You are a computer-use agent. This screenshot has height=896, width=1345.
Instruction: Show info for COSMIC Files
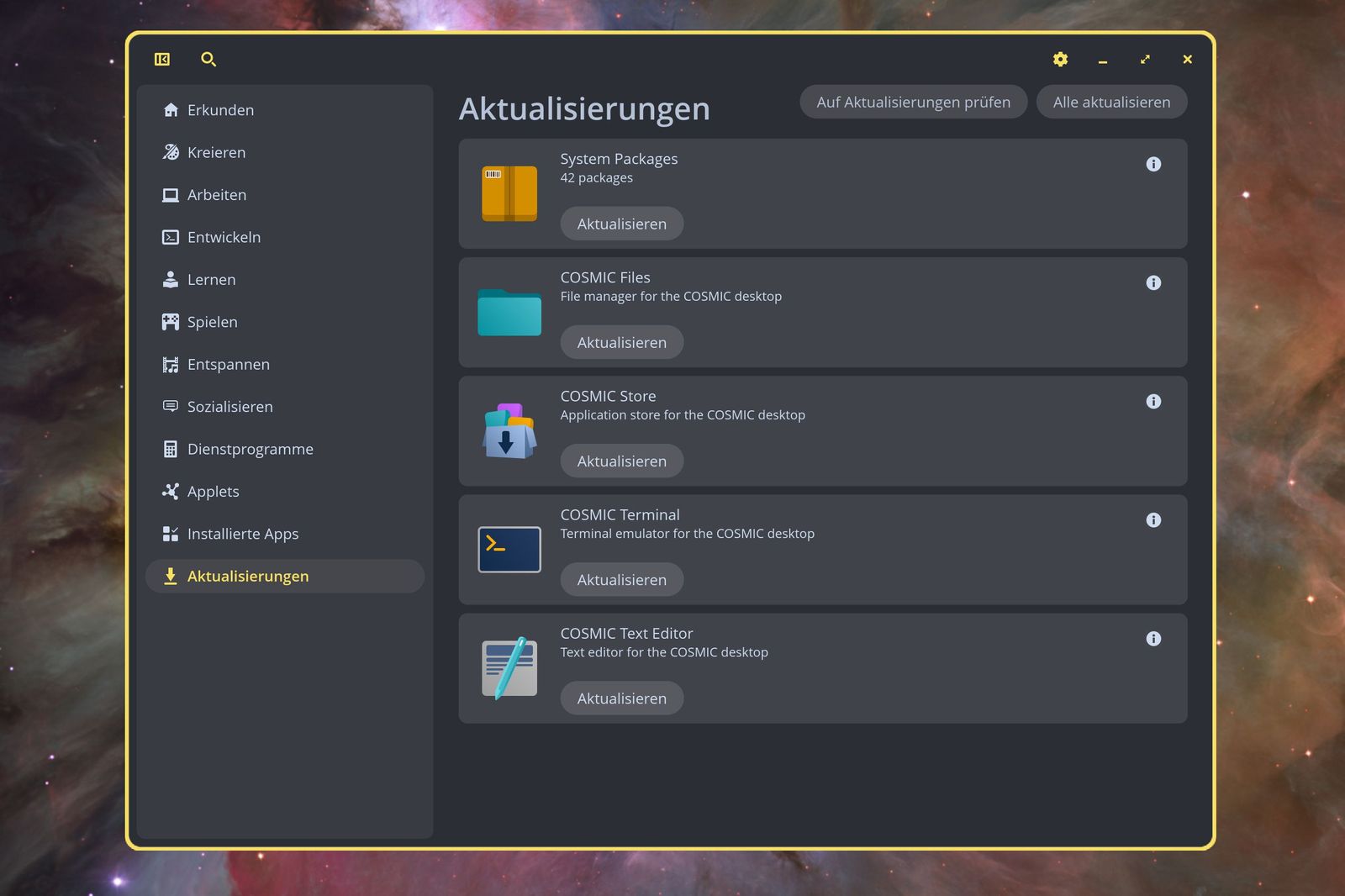coord(1153,282)
